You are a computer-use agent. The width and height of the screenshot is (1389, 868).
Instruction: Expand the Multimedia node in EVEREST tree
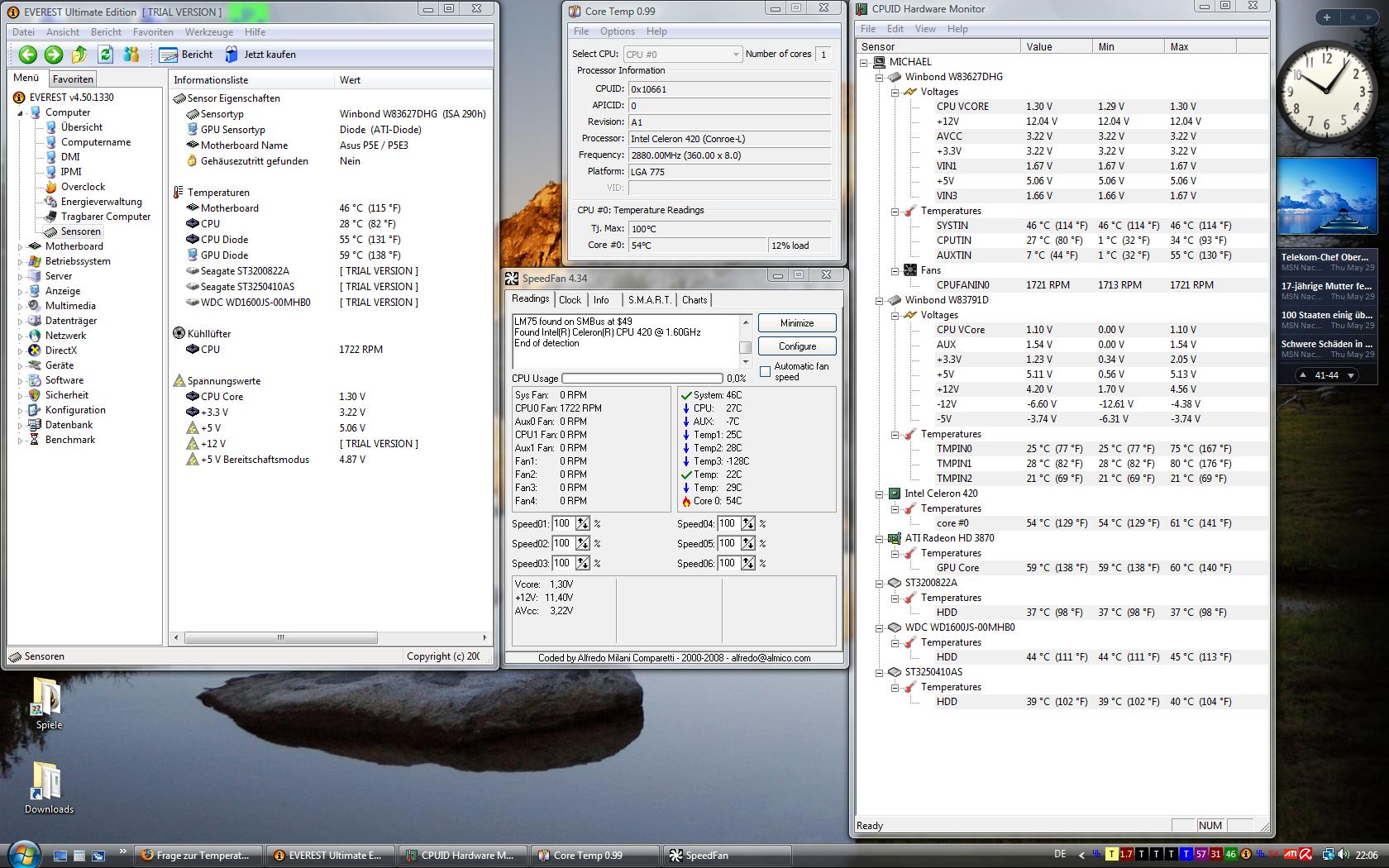[21, 306]
